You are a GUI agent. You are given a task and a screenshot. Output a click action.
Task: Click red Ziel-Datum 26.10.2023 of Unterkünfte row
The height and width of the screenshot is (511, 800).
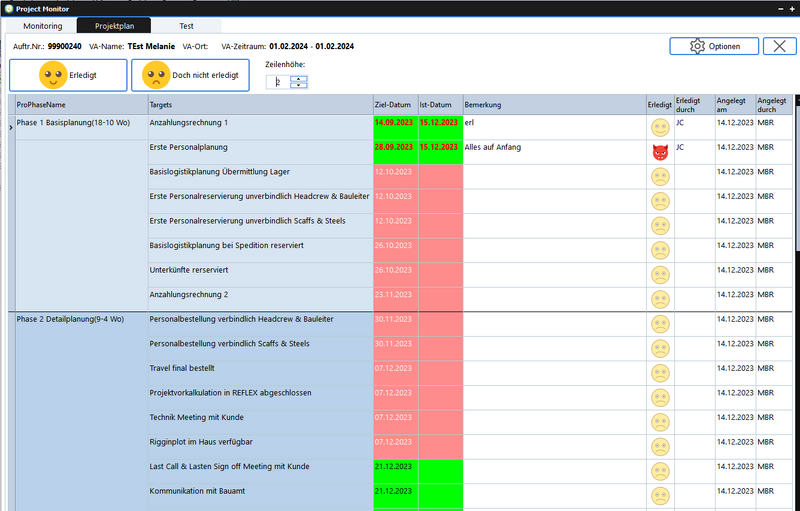click(x=396, y=274)
